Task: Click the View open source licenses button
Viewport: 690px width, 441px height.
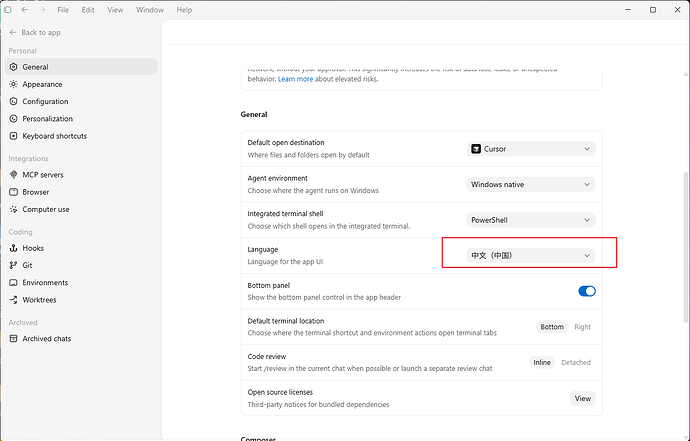Action: [583, 398]
